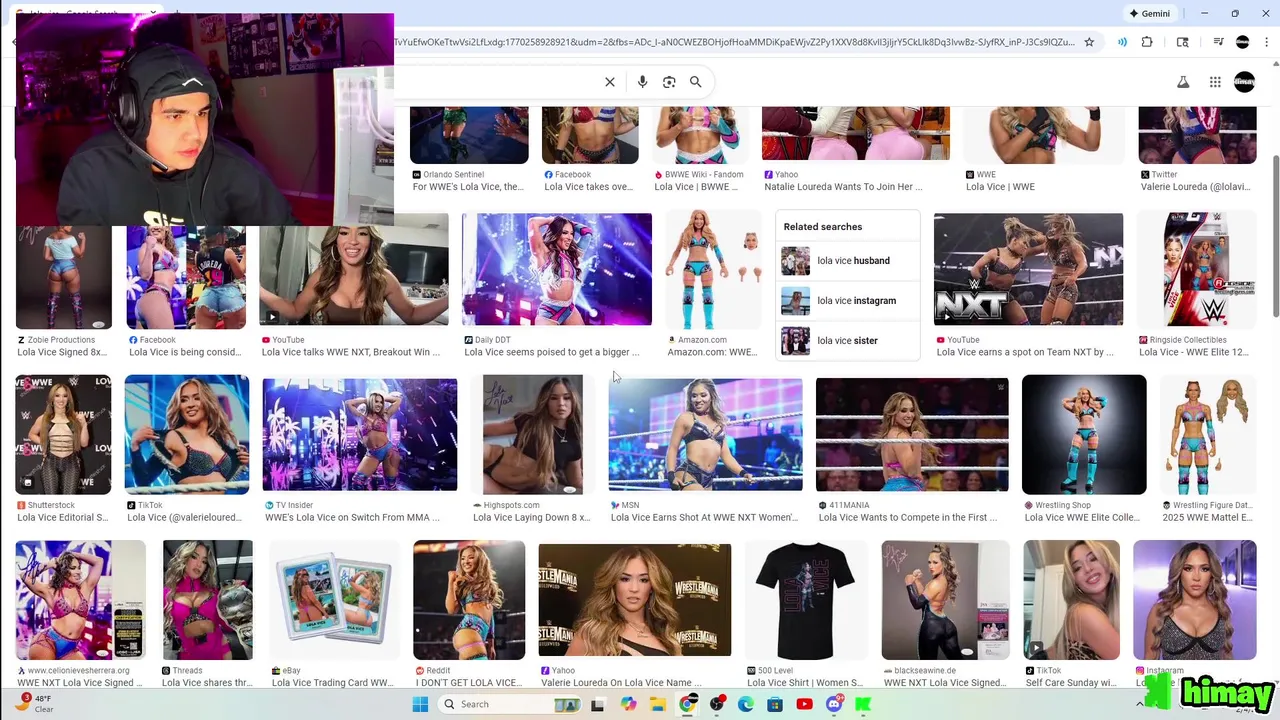Open Task View on the taskbar
The width and height of the screenshot is (1280, 720).
(597, 704)
